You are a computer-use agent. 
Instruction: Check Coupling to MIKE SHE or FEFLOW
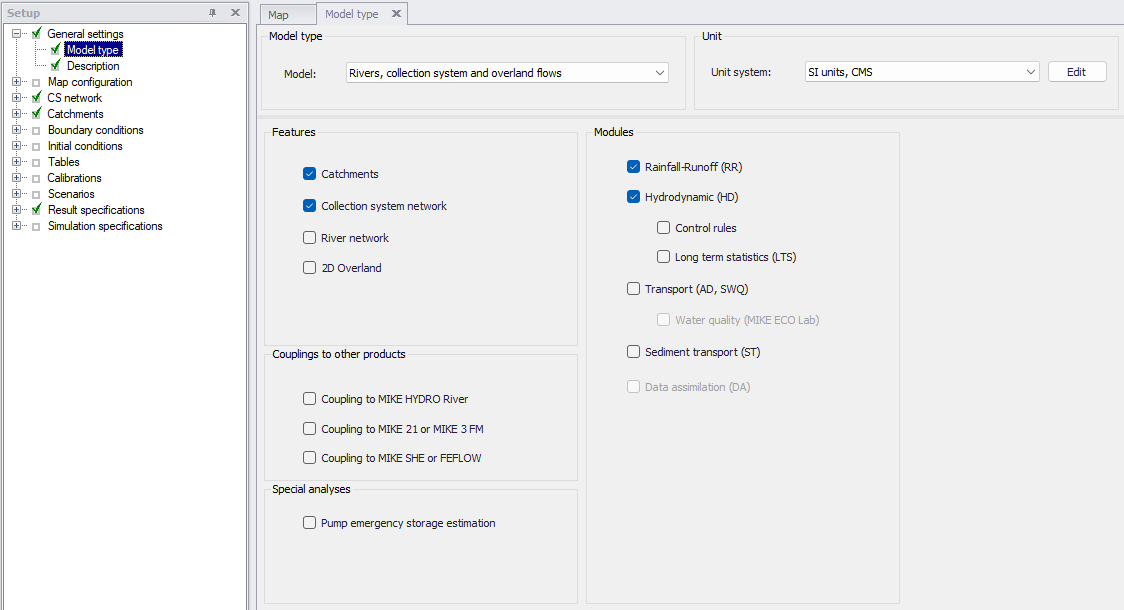tap(310, 457)
